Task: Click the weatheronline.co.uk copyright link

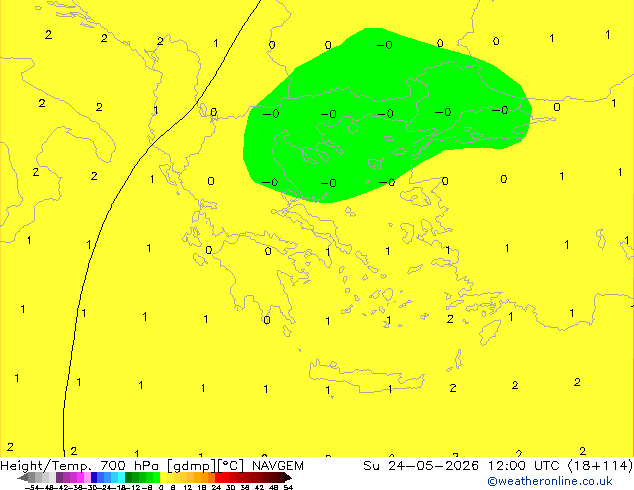Action: (x=549, y=481)
